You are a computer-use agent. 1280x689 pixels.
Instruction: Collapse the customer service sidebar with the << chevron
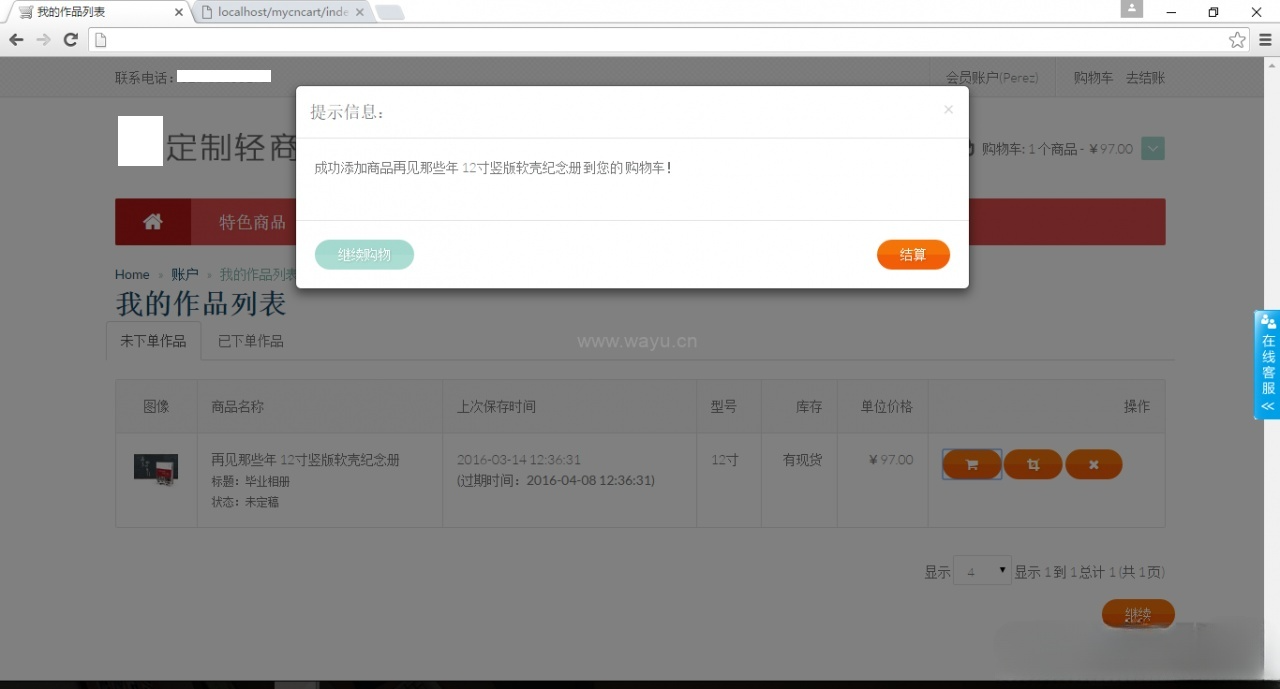1266,406
